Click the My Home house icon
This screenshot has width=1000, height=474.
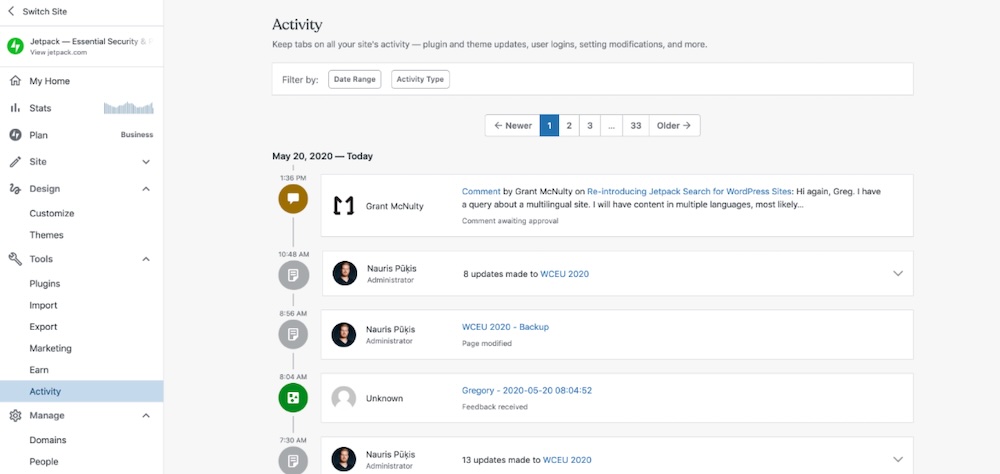[x=15, y=81]
